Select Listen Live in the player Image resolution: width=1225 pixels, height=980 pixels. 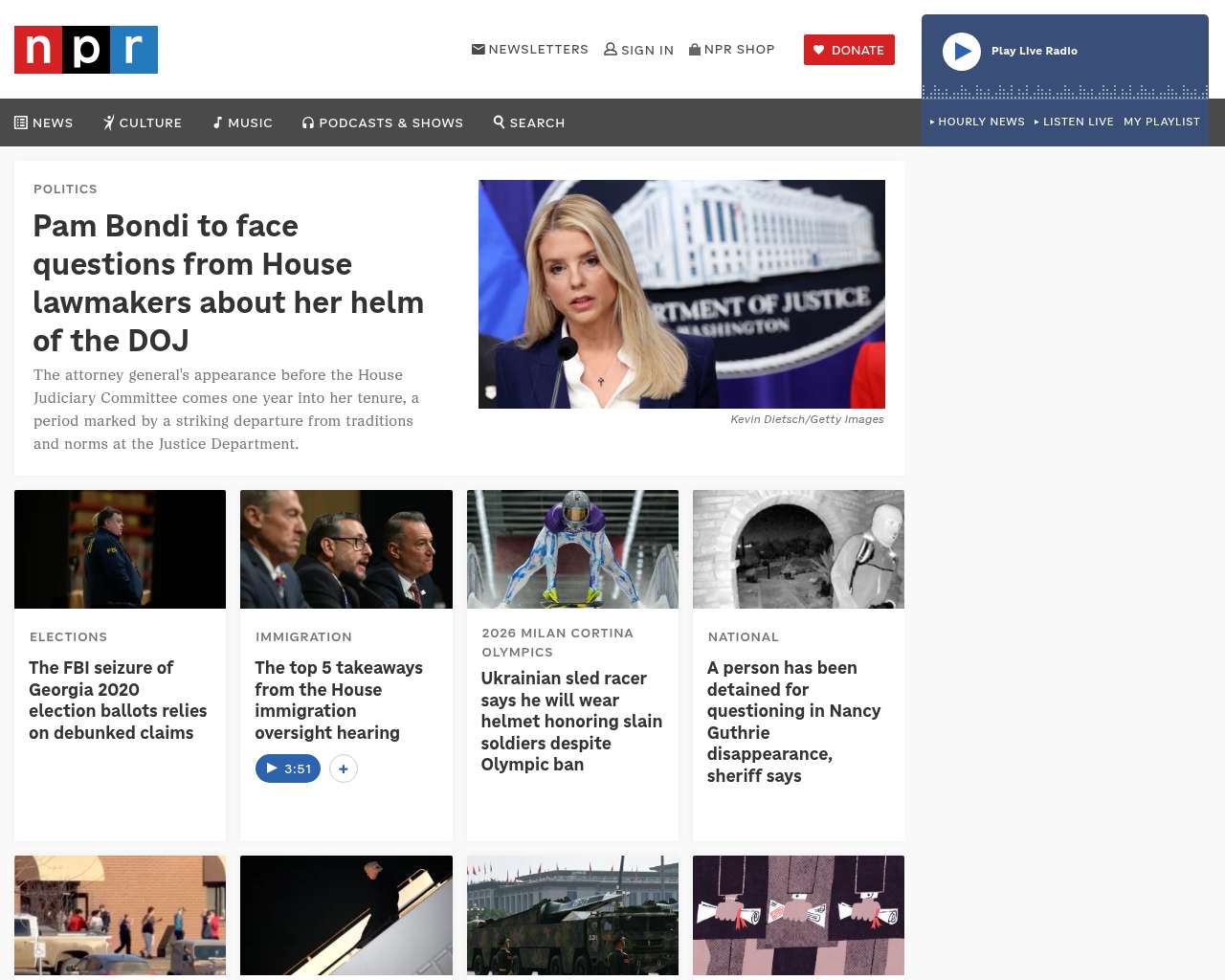1075,122
